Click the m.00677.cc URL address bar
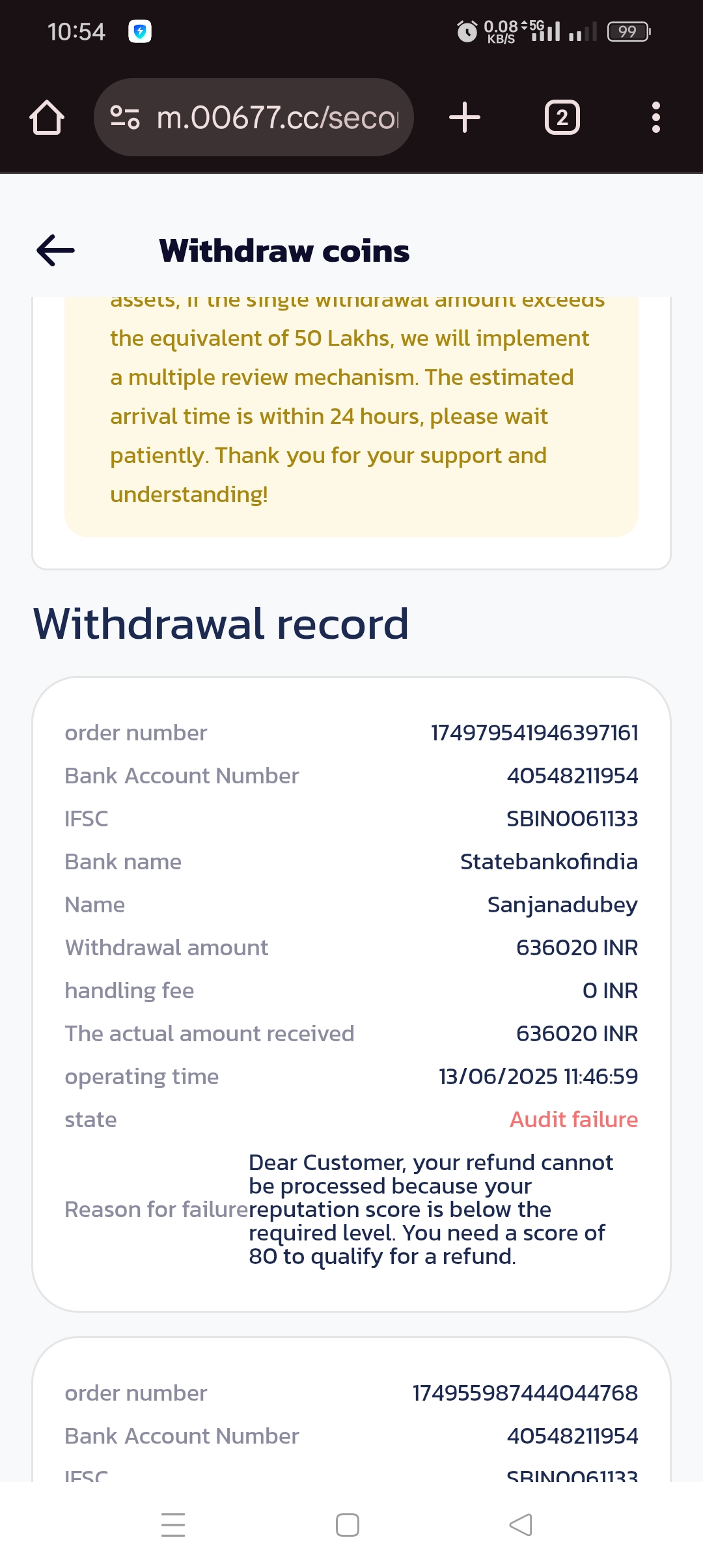 point(277,118)
